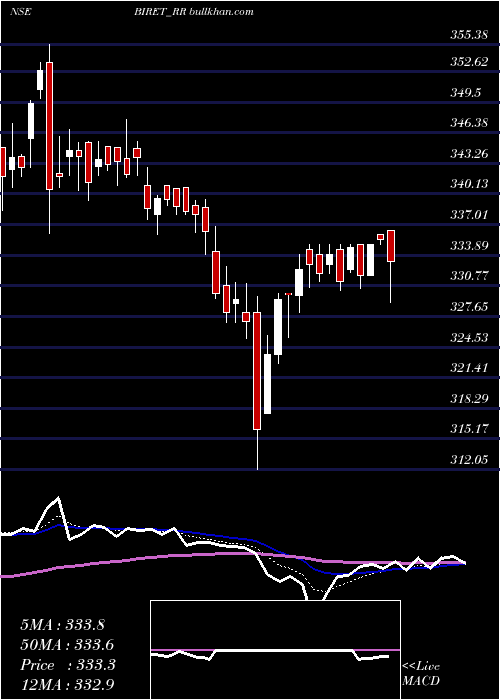The height and width of the screenshot is (700, 500).
Task: Click the tall red candle at chart peak
Action: pyautogui.click(x=50, y=126)
